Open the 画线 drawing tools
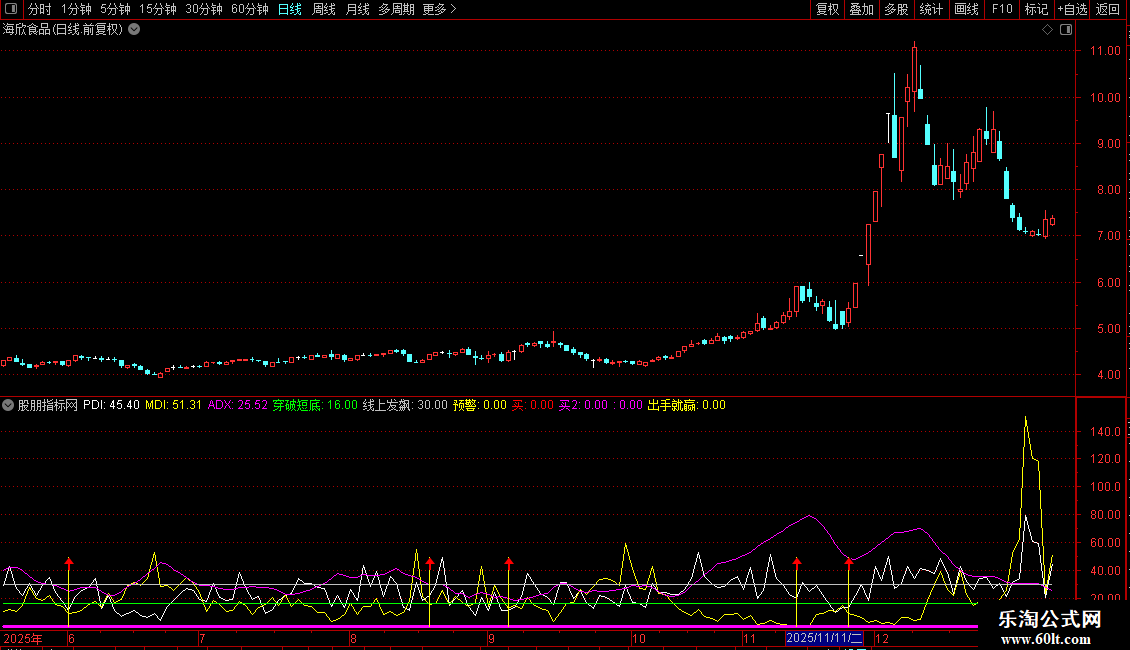The image size is (1130, 650). [966, 9]
